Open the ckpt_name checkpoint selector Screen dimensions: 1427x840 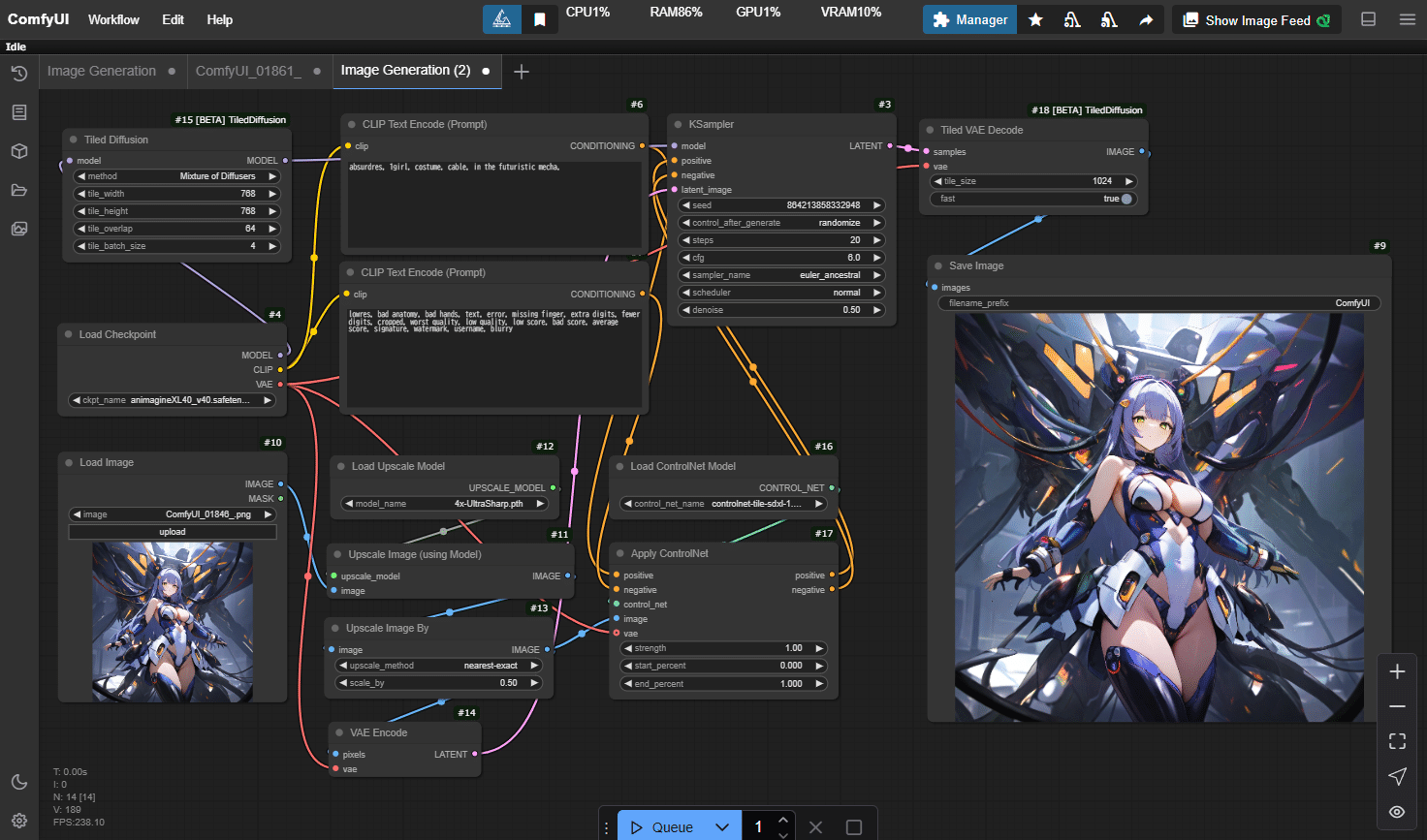pos(173,400)
